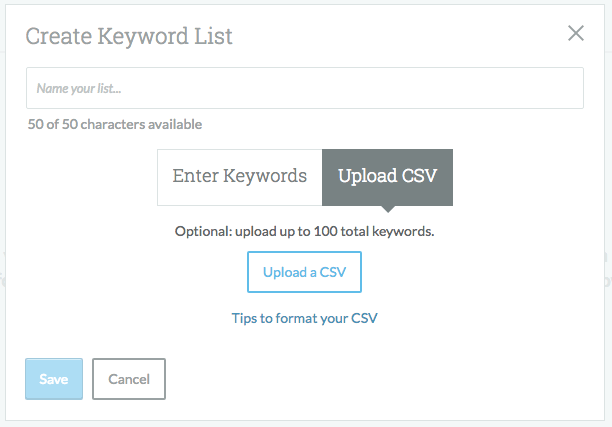Click the characters available counter text
612x427 pixels.
click(115, 124)
